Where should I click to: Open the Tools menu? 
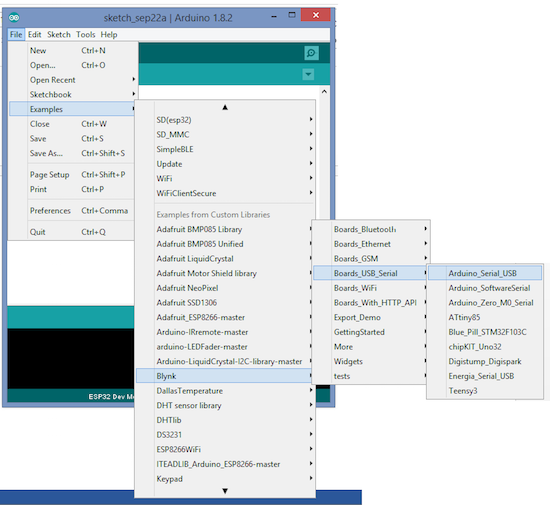point(86,34)
